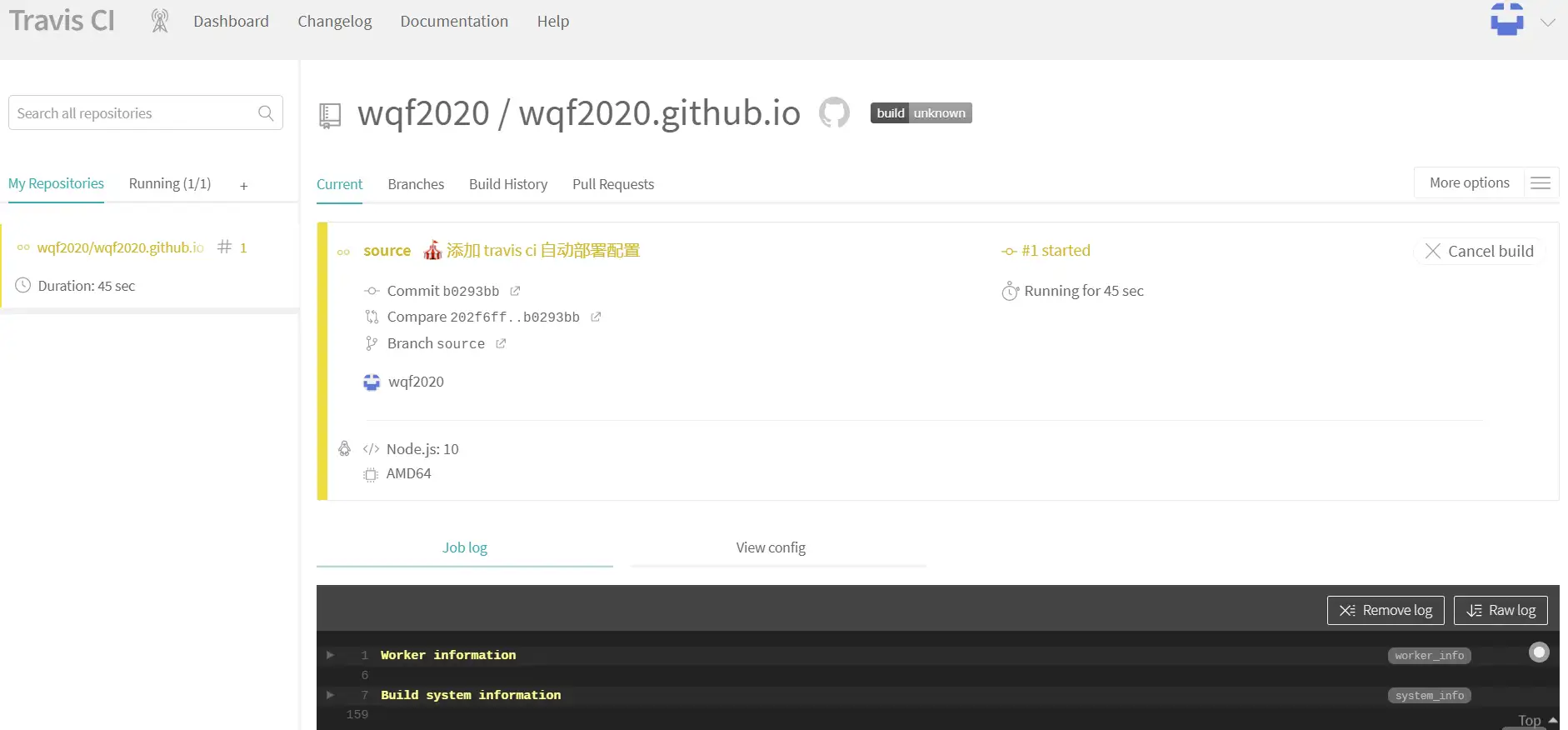This screenshot has width=1568, height=730.
Task: Open the More options menu
Action: 1486,182
